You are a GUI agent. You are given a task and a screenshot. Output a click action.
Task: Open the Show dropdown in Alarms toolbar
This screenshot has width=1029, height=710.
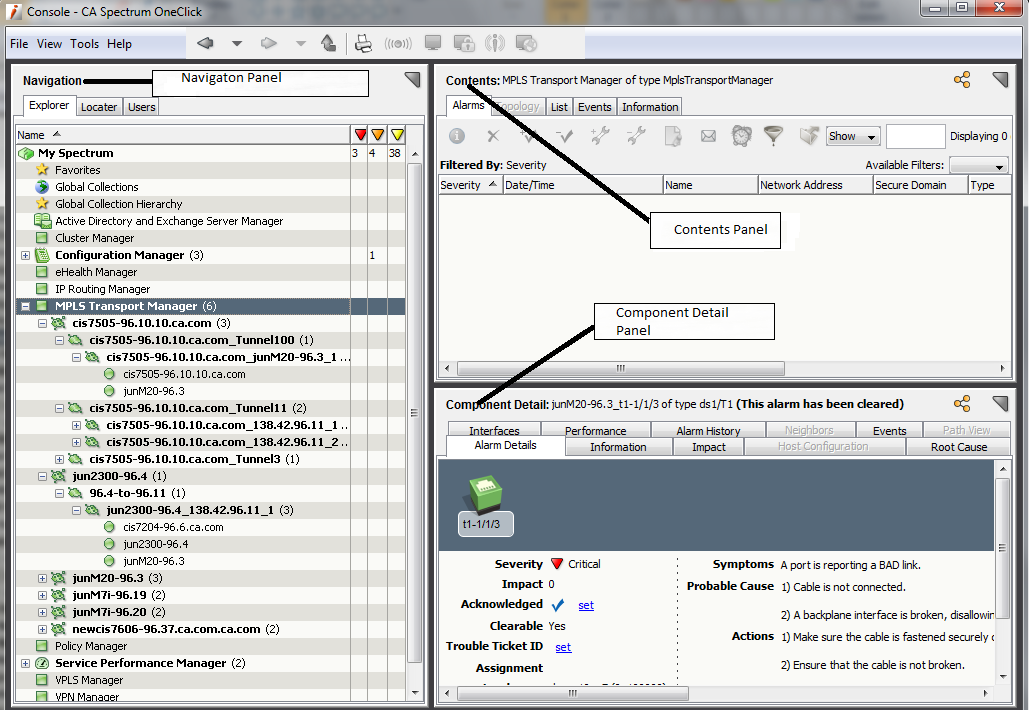pyautogui.click(x=852, y=136)
